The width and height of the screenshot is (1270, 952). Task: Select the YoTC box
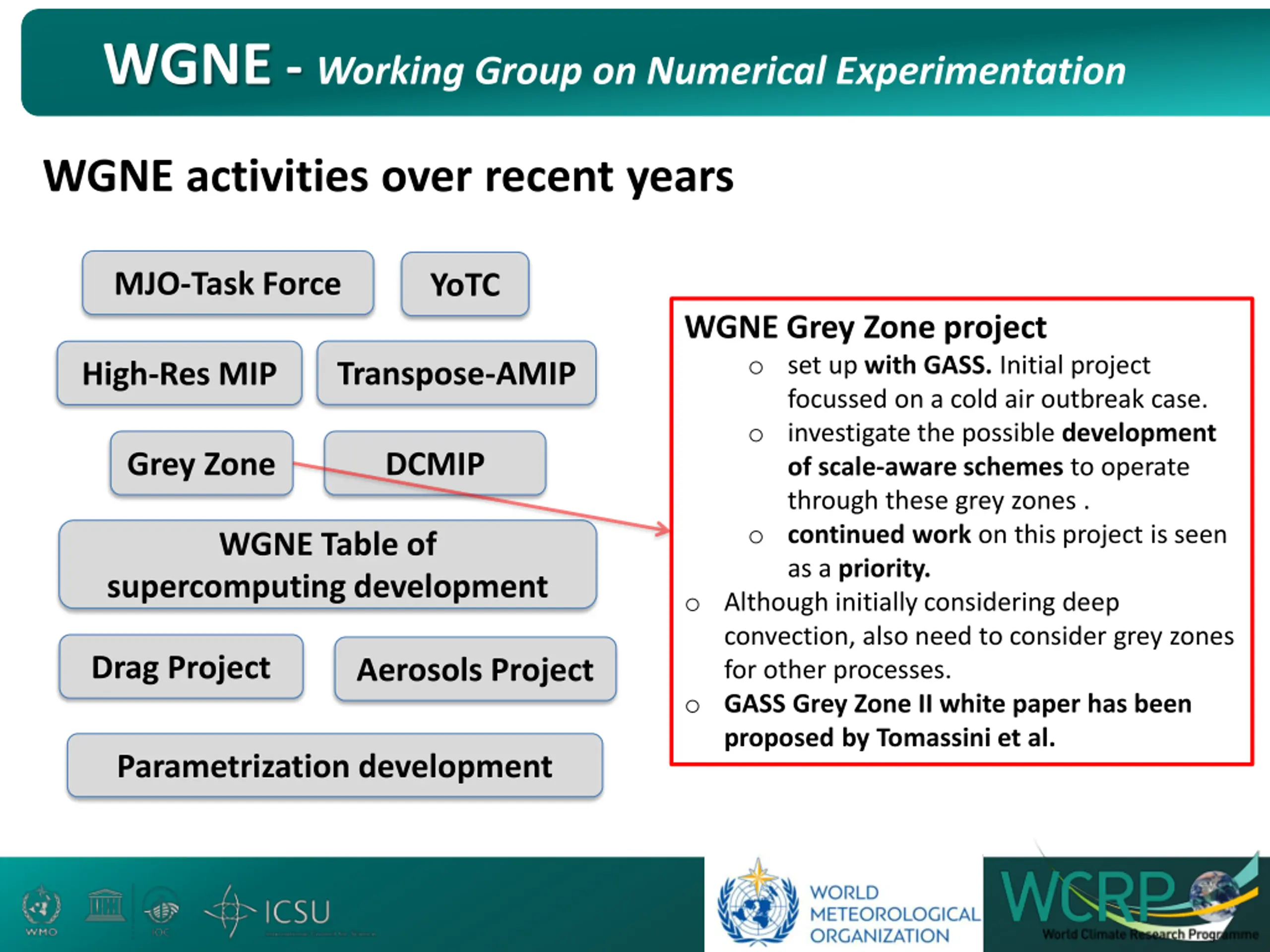[x=465, y=284]
